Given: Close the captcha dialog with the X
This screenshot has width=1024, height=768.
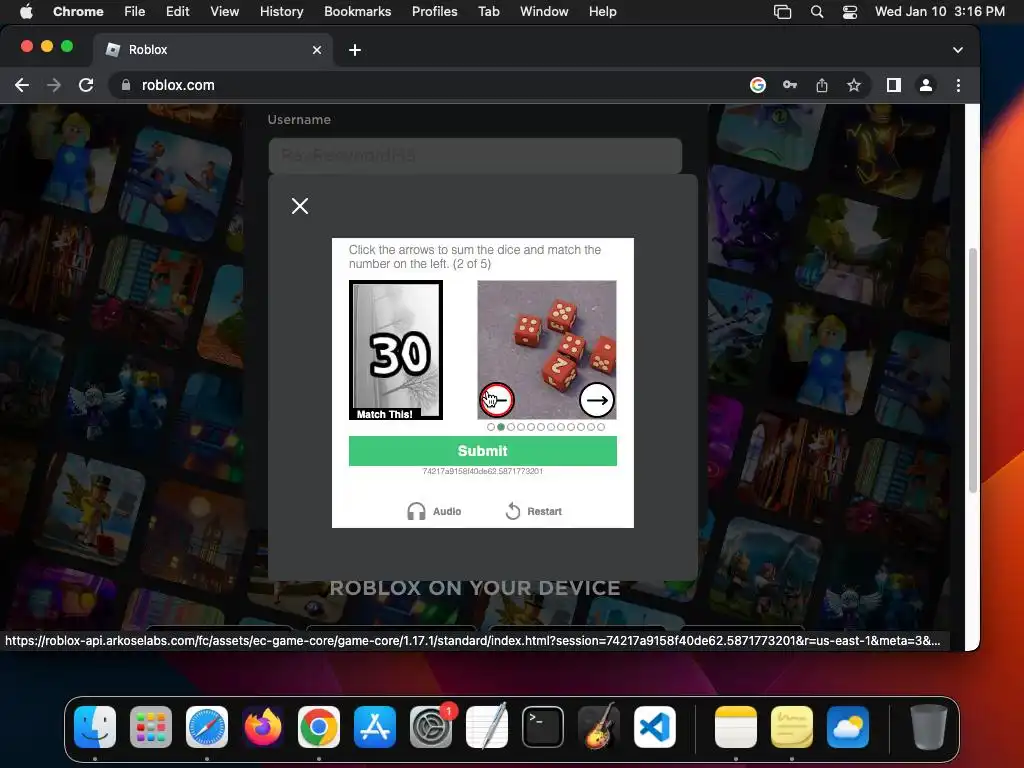Looking at the screenshot, I should tap(300, 206).
